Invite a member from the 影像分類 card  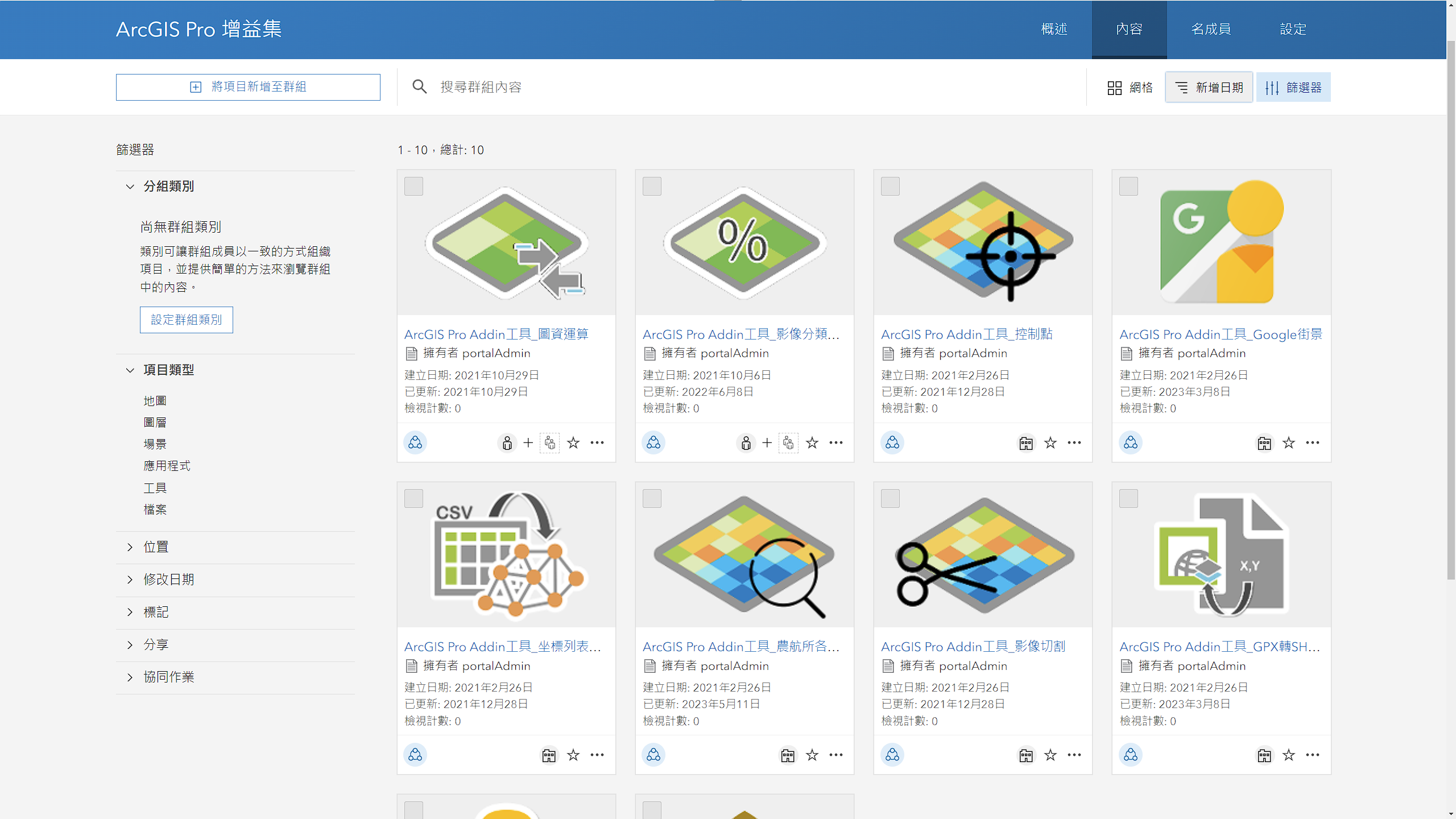pyautogui.click(x=767, y=442)
